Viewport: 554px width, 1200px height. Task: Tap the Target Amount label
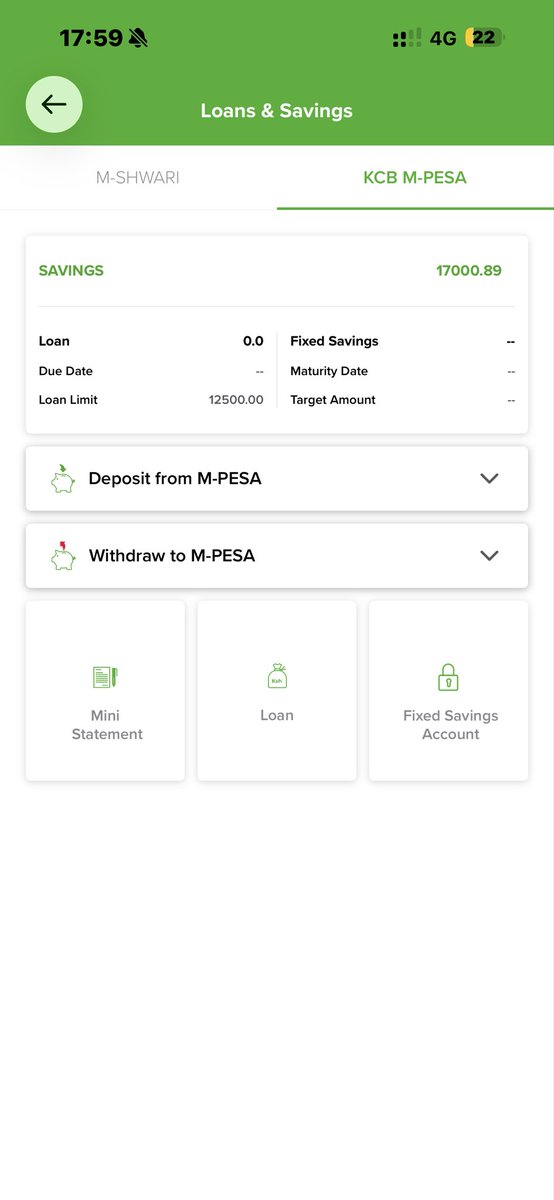pos(333,400)
